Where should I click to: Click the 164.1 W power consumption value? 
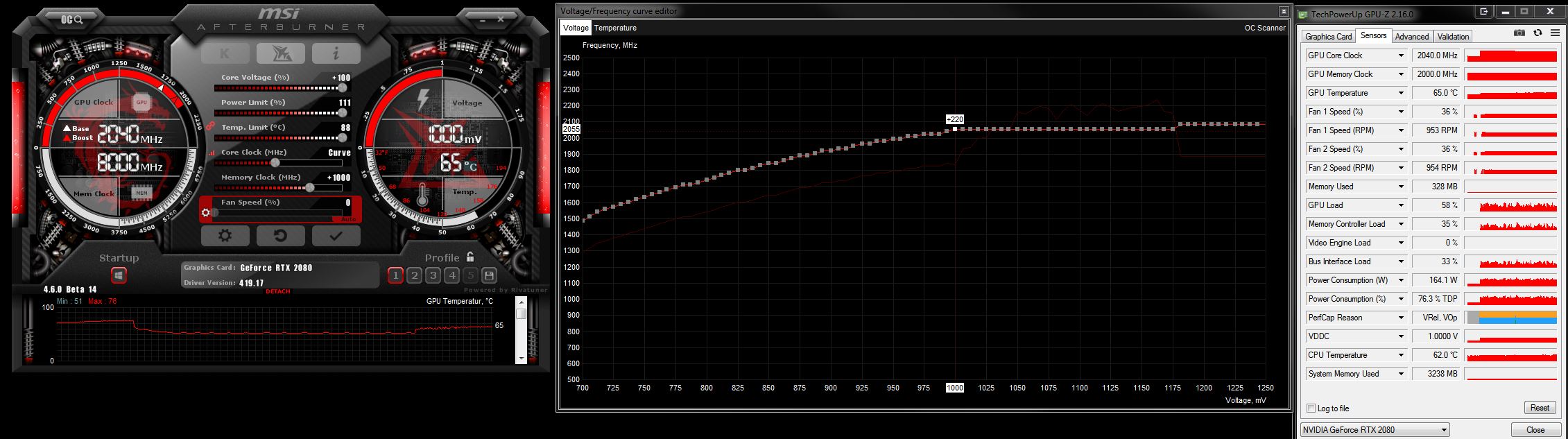click(x=1436, y=280)
